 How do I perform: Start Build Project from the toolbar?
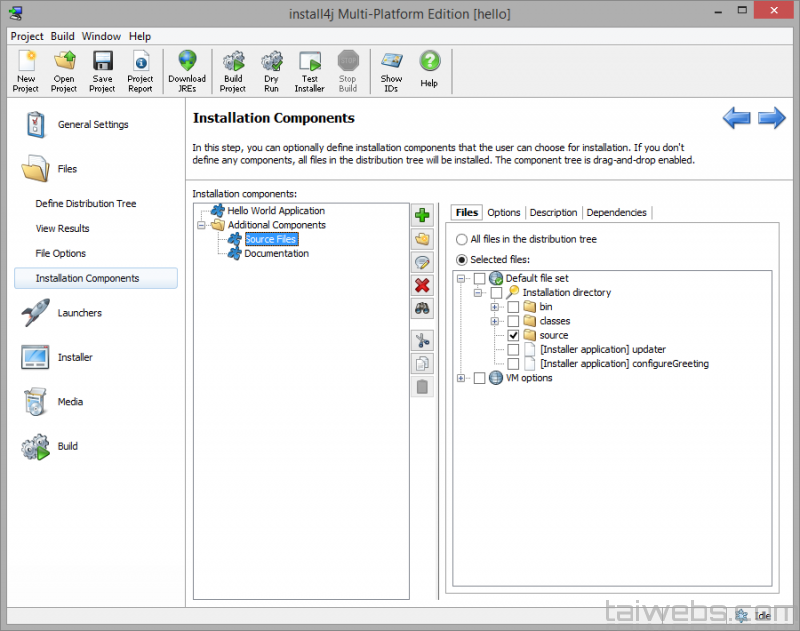233,70
